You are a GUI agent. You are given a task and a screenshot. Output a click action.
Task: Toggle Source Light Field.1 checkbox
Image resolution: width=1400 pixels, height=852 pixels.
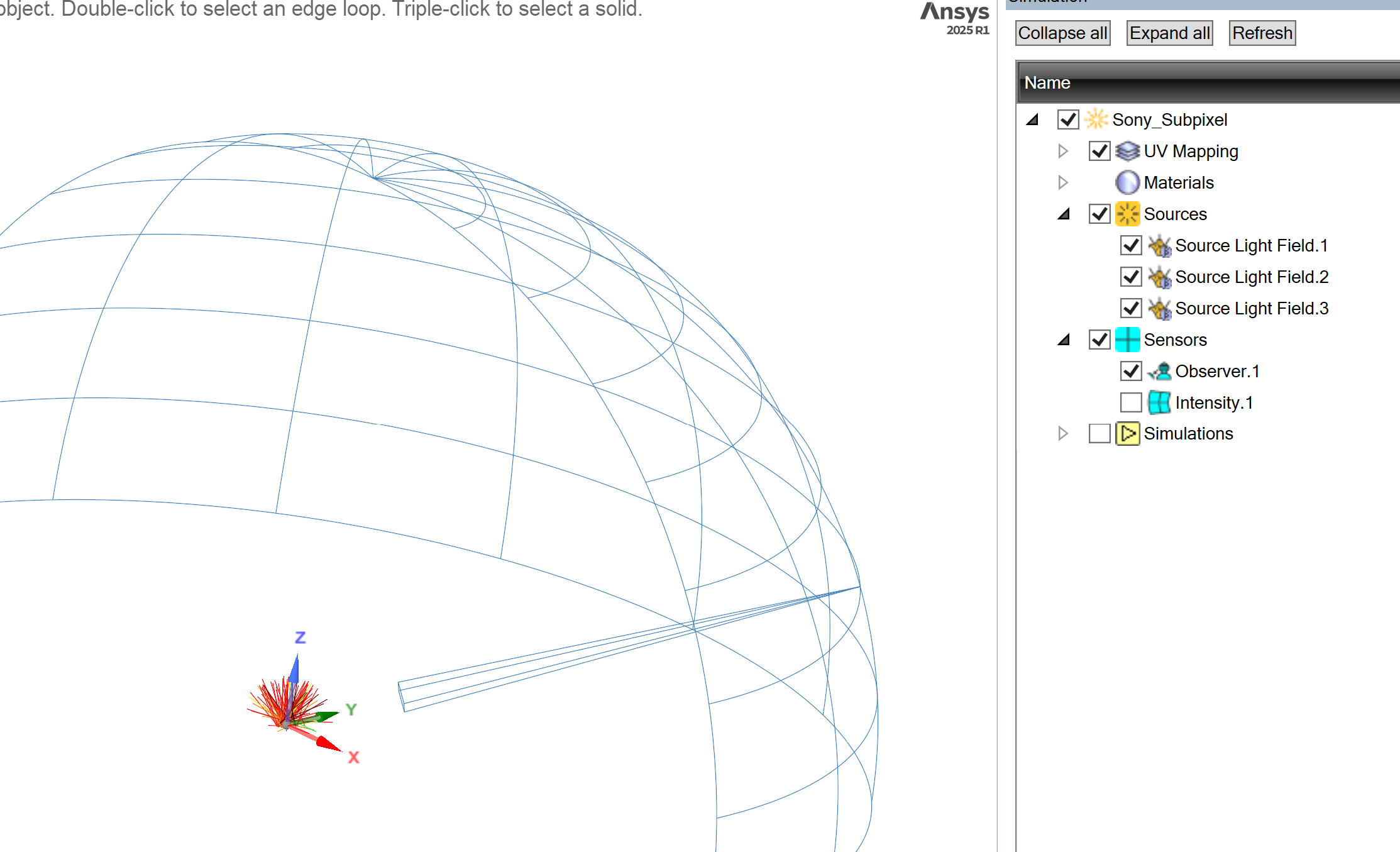pos(1131,245)
